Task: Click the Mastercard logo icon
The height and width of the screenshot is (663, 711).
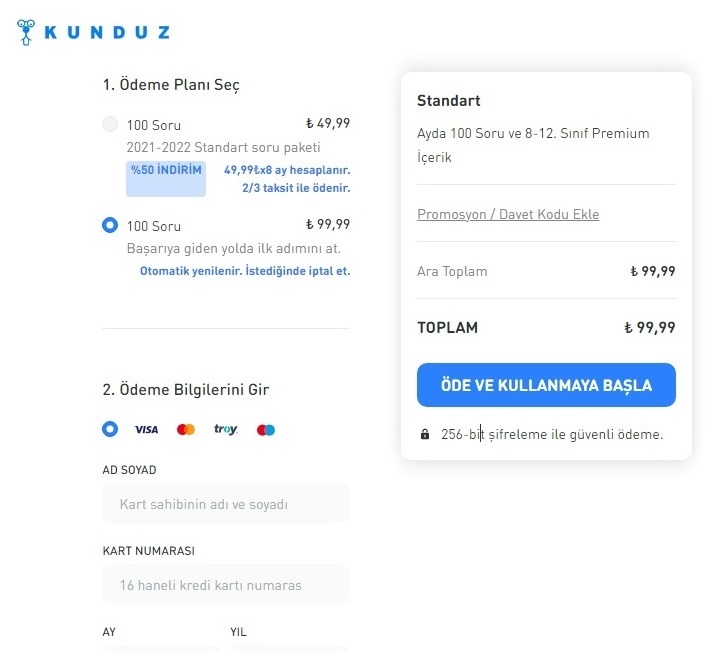Action: tap(186, 430)
